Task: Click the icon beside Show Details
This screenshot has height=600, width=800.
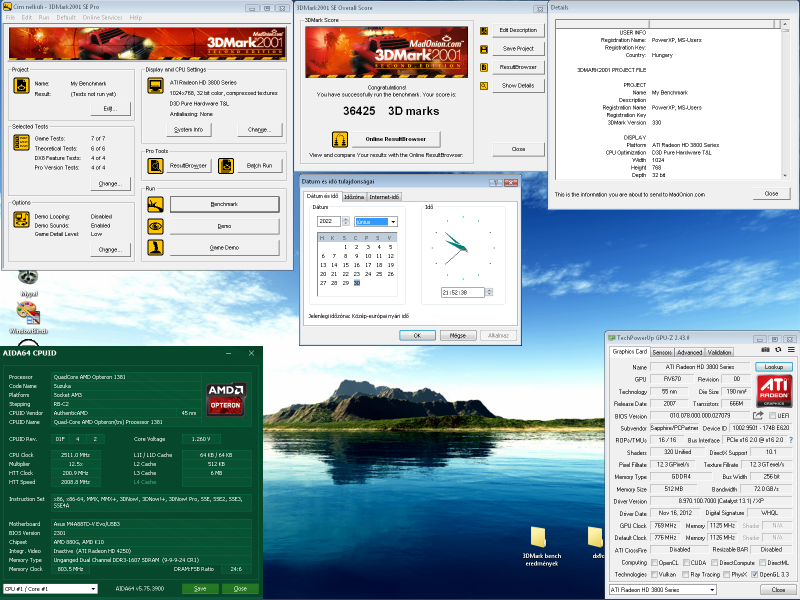Action: (484, 86)
